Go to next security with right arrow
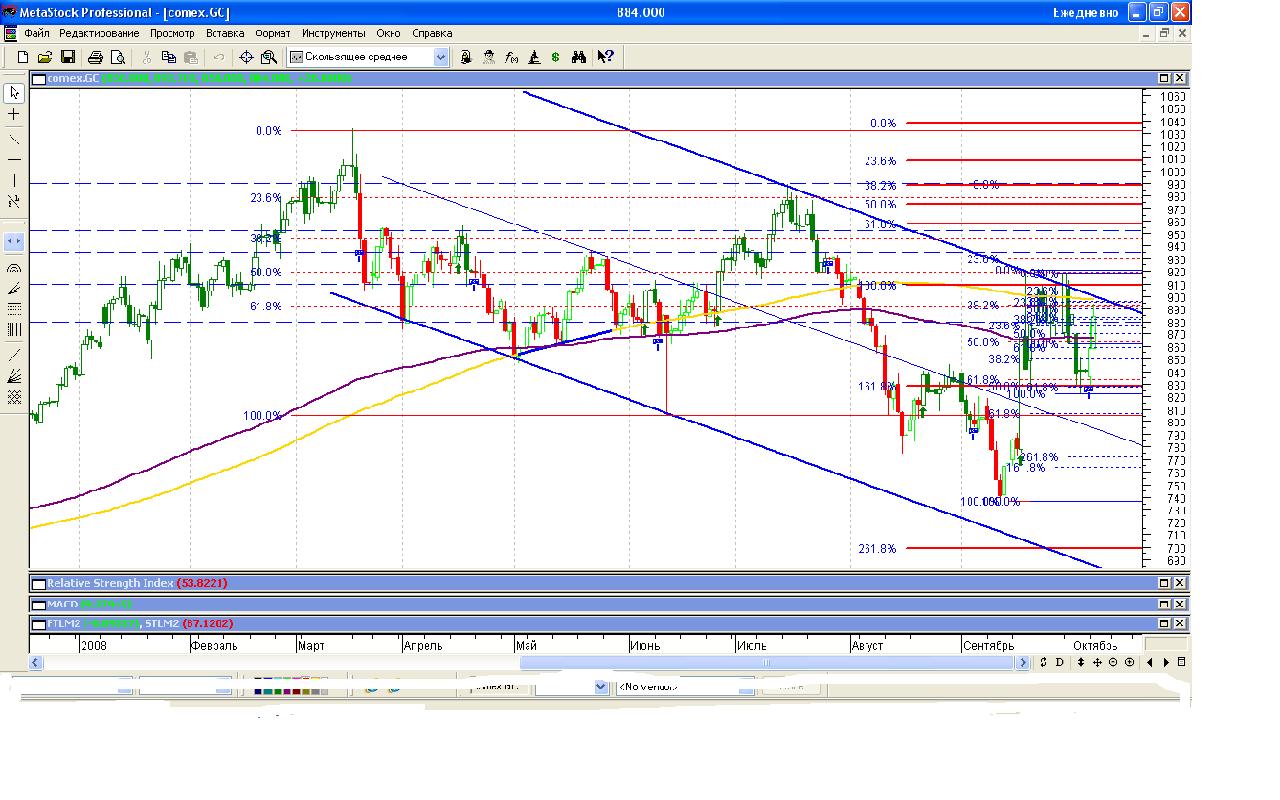 click(1166, 662)
